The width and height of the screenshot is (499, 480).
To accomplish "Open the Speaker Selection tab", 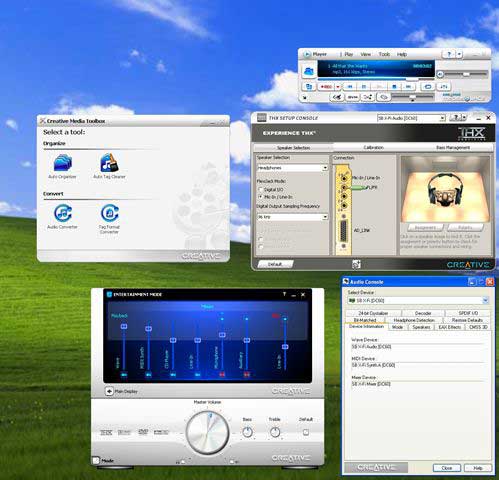I will 293,147.
